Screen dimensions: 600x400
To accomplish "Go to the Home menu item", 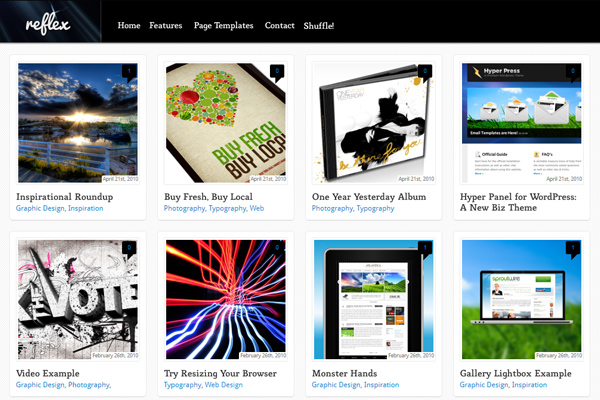I will pos(129,26).
